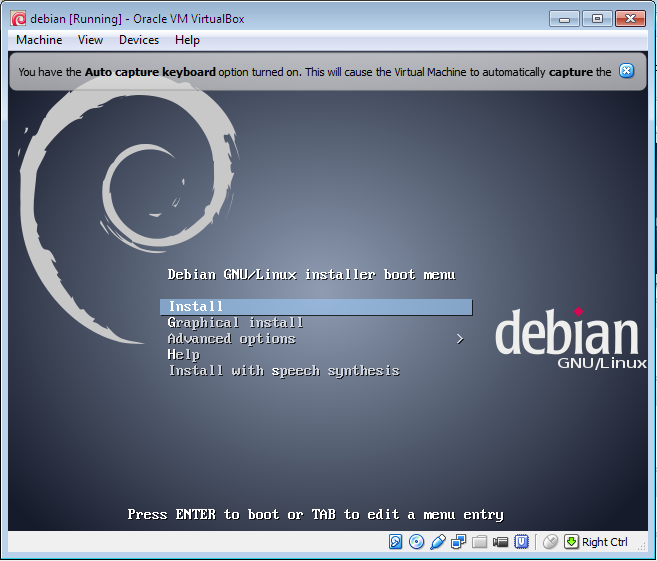Select the Install boot entry

pyautogui.click(x=316, y=307)
